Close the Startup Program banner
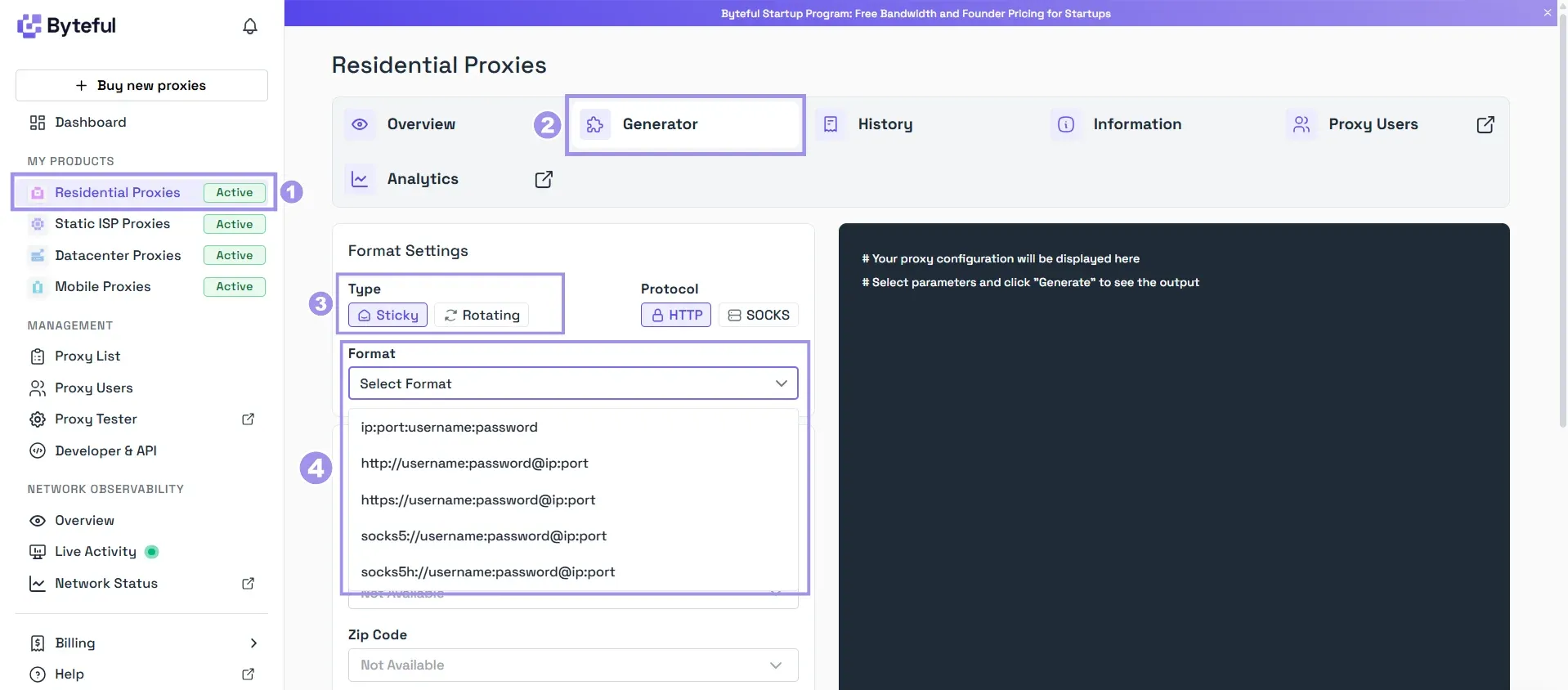The width and height of the screenshot is (1568, 690). tap(1547, 13)
